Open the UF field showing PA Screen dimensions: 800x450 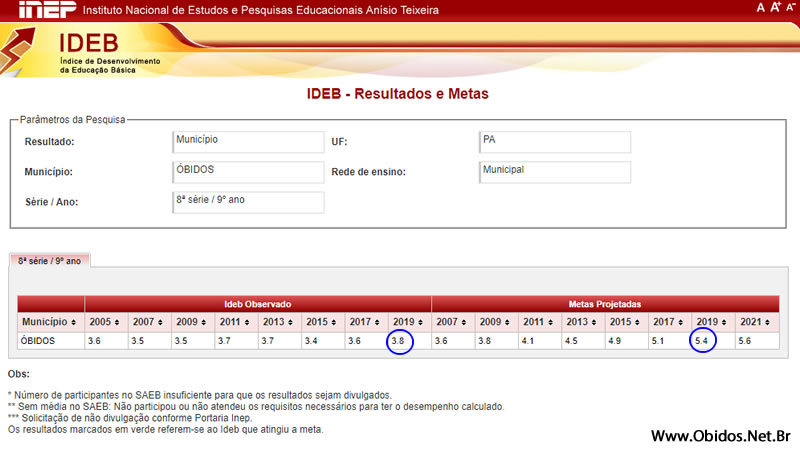(x=555, y=142)
